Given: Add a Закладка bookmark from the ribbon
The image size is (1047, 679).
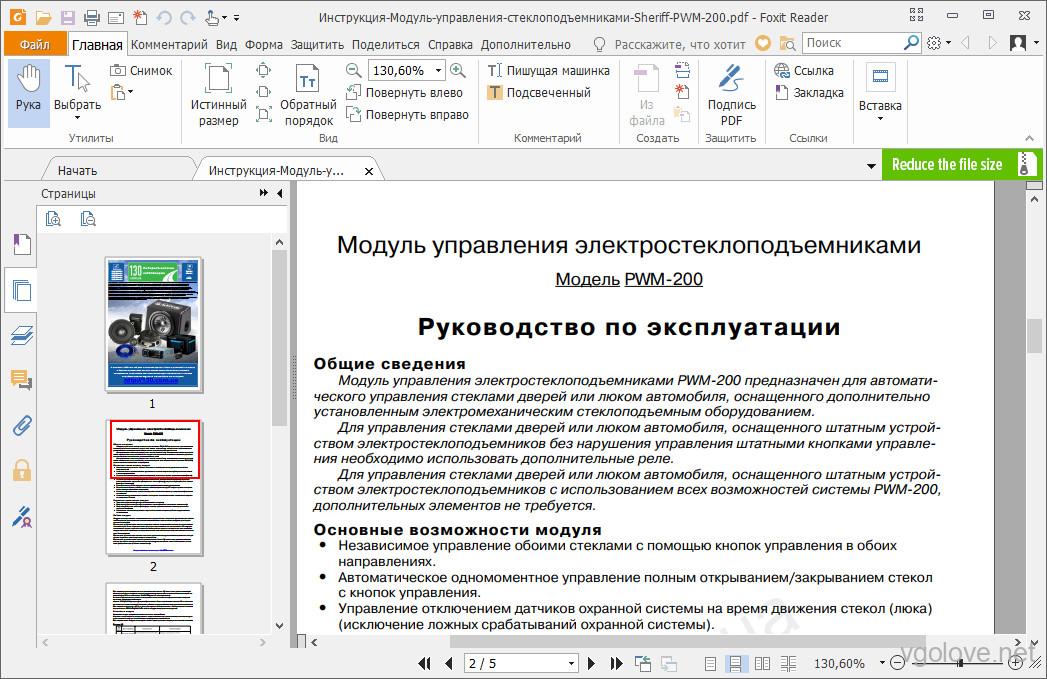Looking at the screenshot, I should 809,92.
